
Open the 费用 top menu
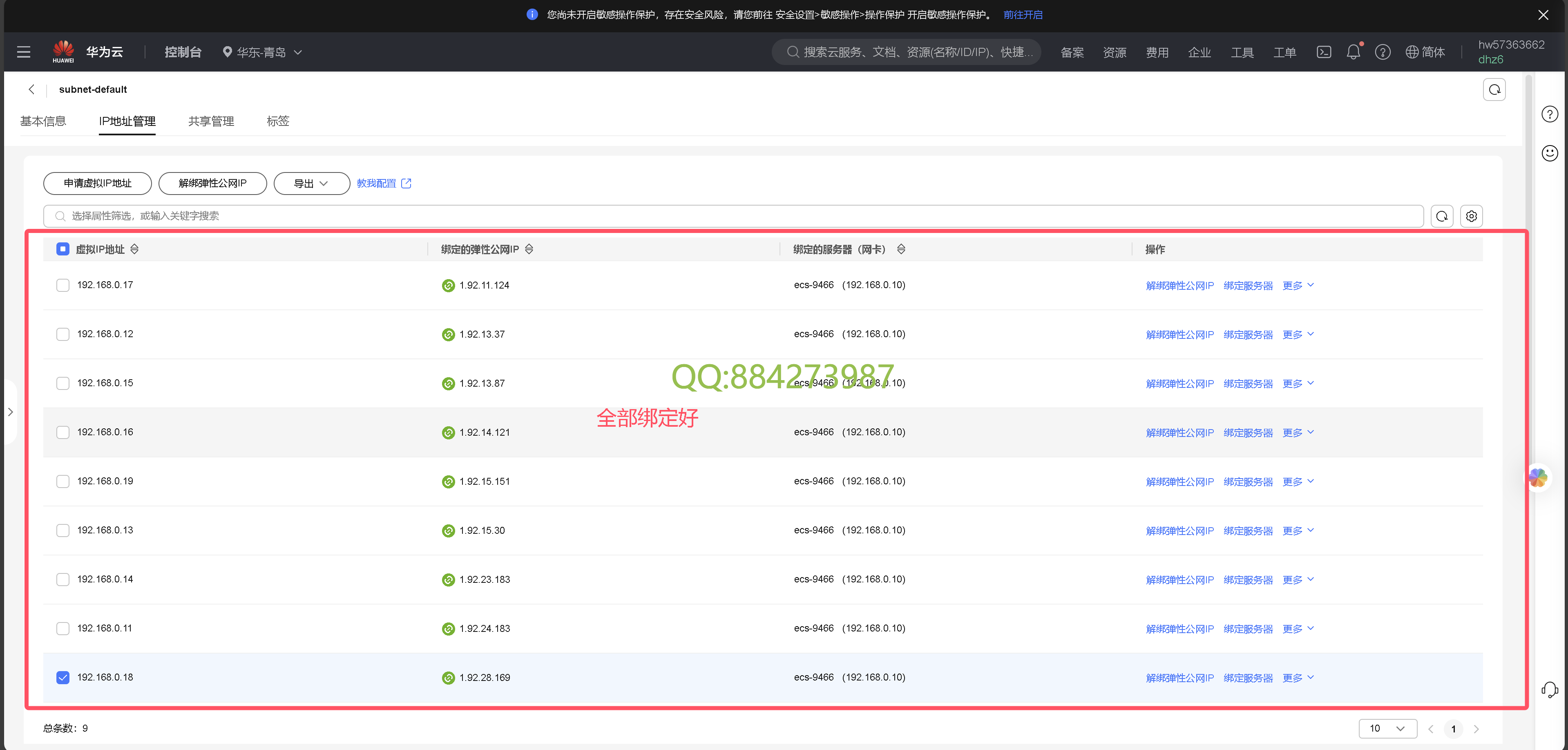pos(1157,52)
